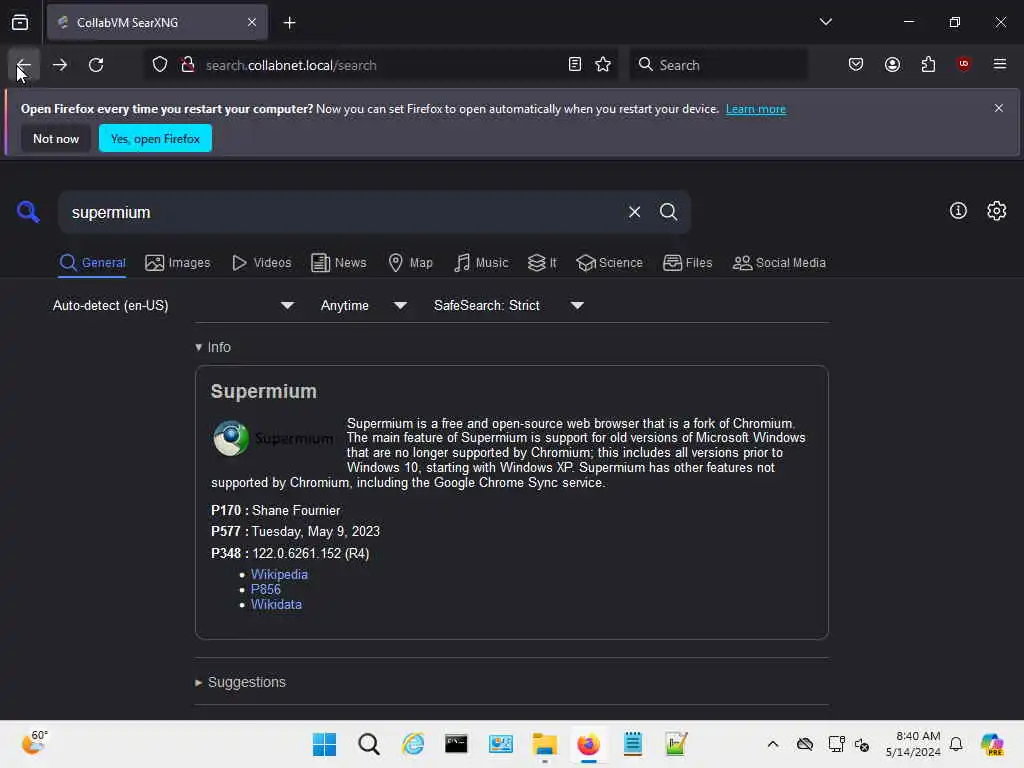Switch to the Files tab
This screenshot has height=768, width=1024.
688,263
